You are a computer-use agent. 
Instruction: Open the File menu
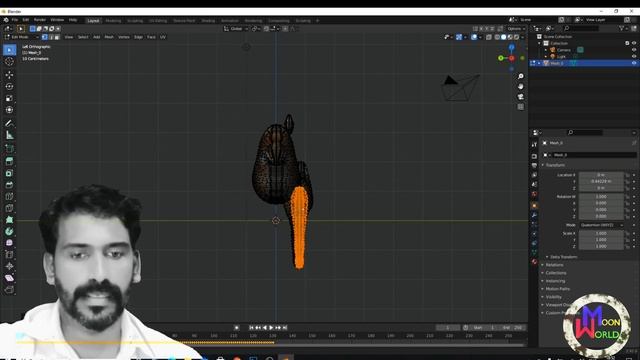click(15, 20)
